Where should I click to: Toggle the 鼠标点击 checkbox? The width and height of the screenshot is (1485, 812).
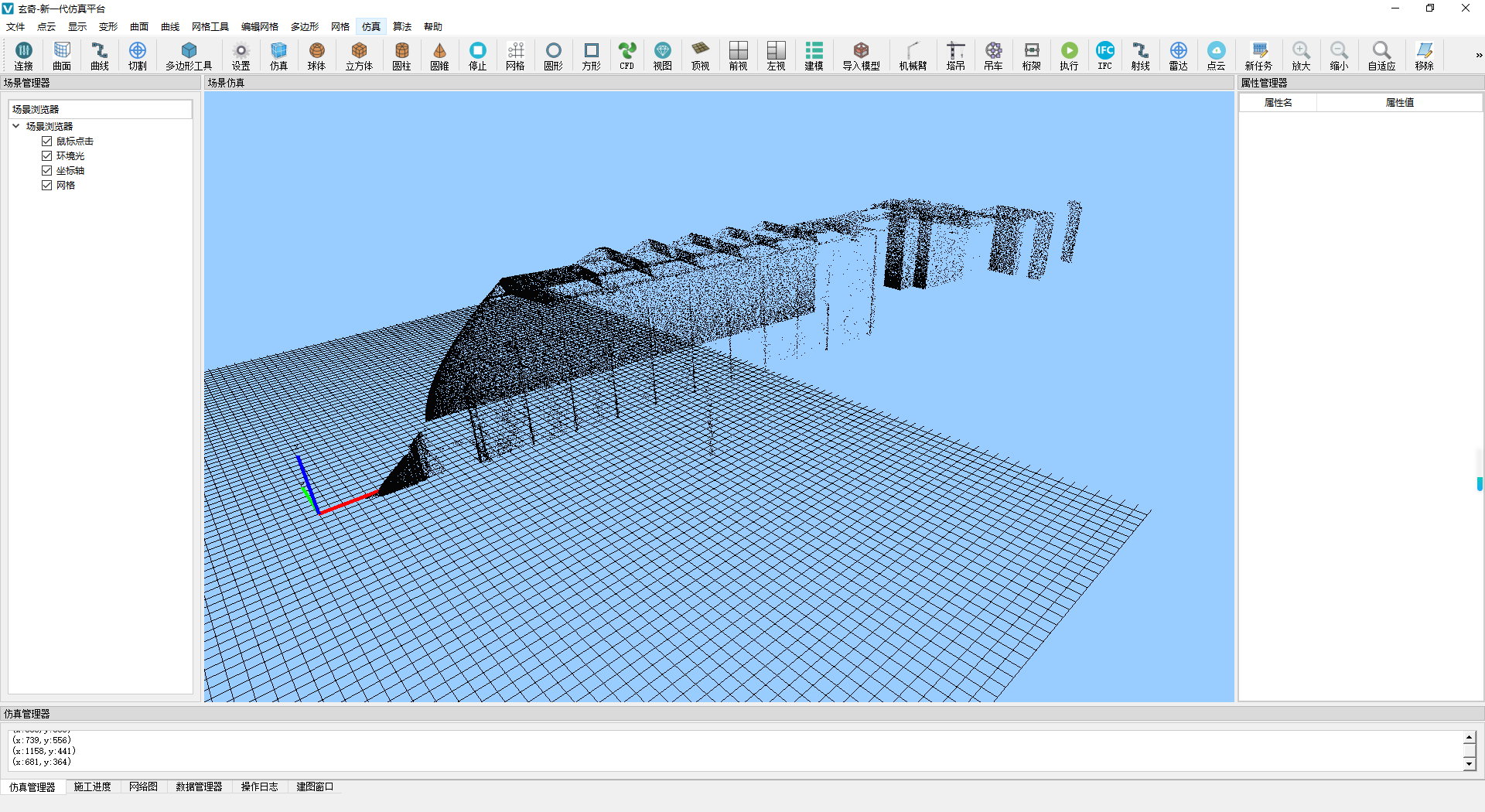click(47, 142)
